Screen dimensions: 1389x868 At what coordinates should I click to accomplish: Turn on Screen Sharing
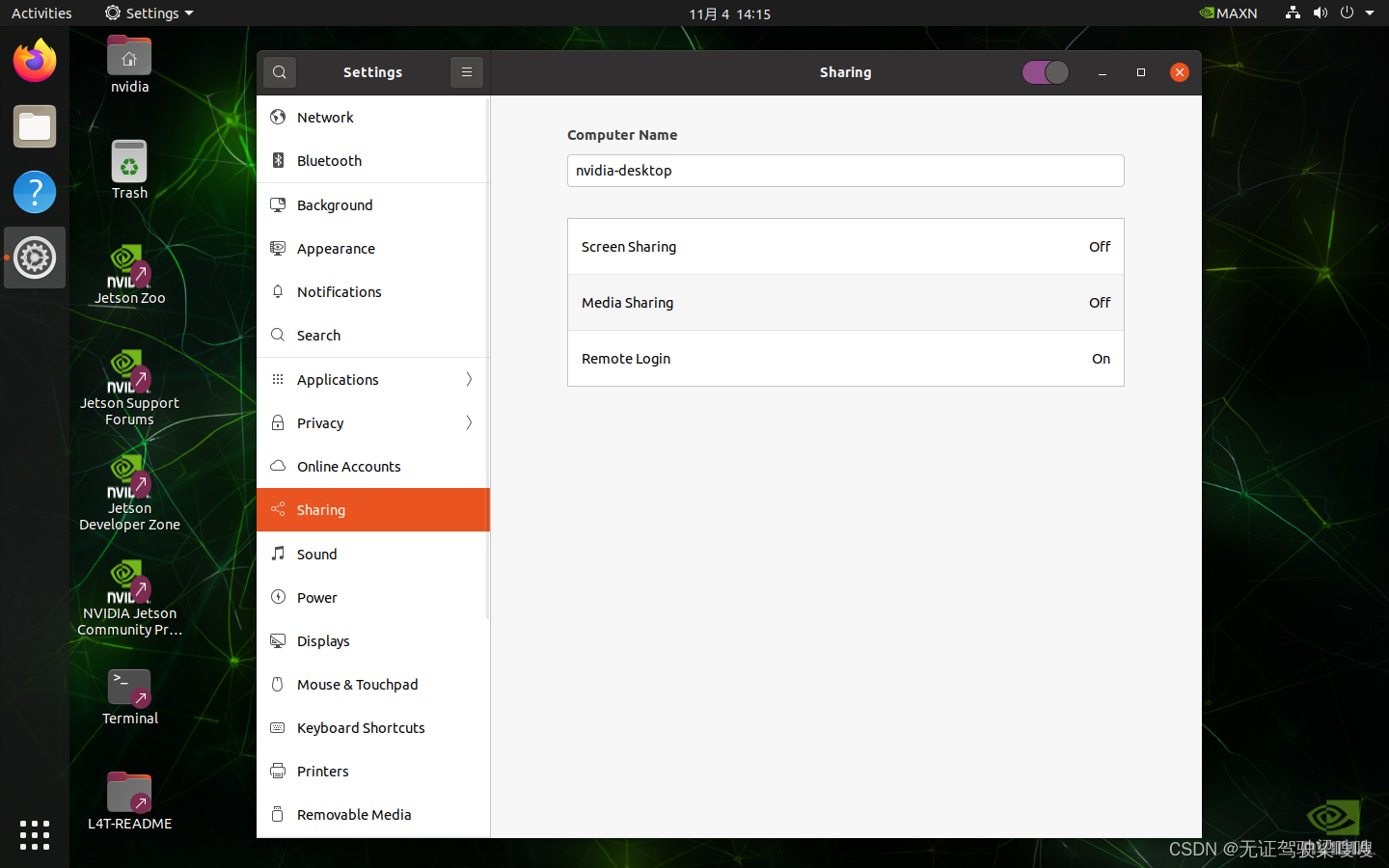[845, 246]
